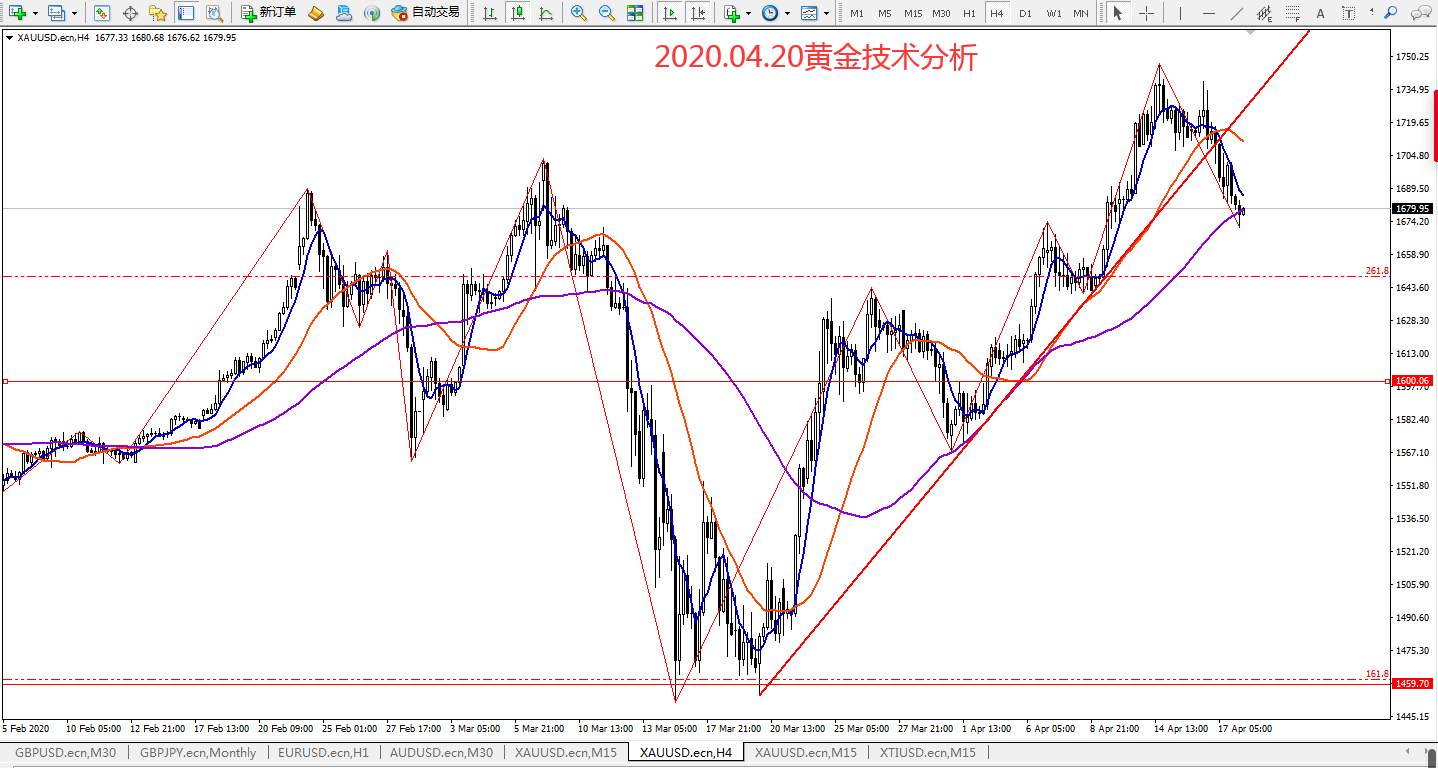
Task: Switch to bar chart display
Action: (x=489, y=13)
